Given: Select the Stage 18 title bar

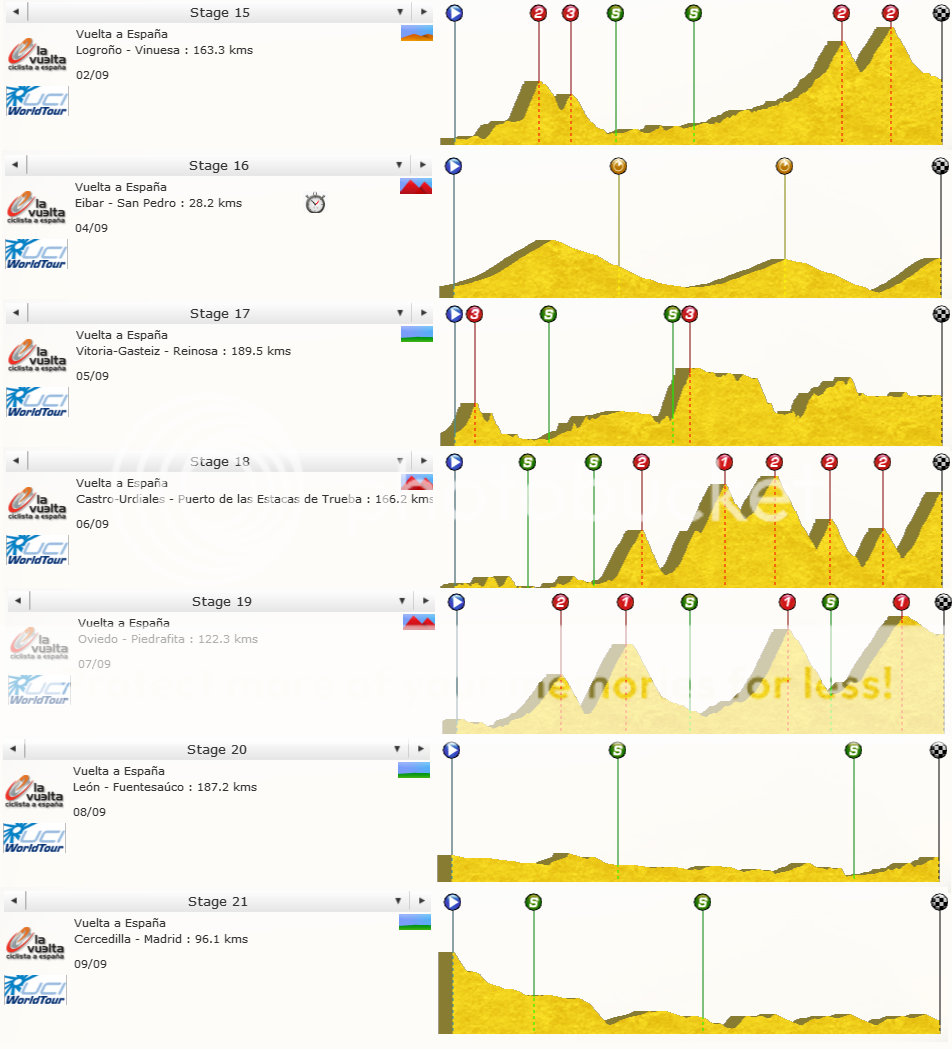Looking at the screenshot, I should [x=220, y=461].
